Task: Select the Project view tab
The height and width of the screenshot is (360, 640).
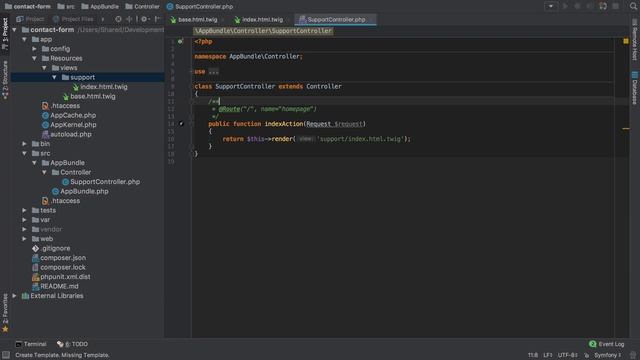Action: (x=31, y=19)
